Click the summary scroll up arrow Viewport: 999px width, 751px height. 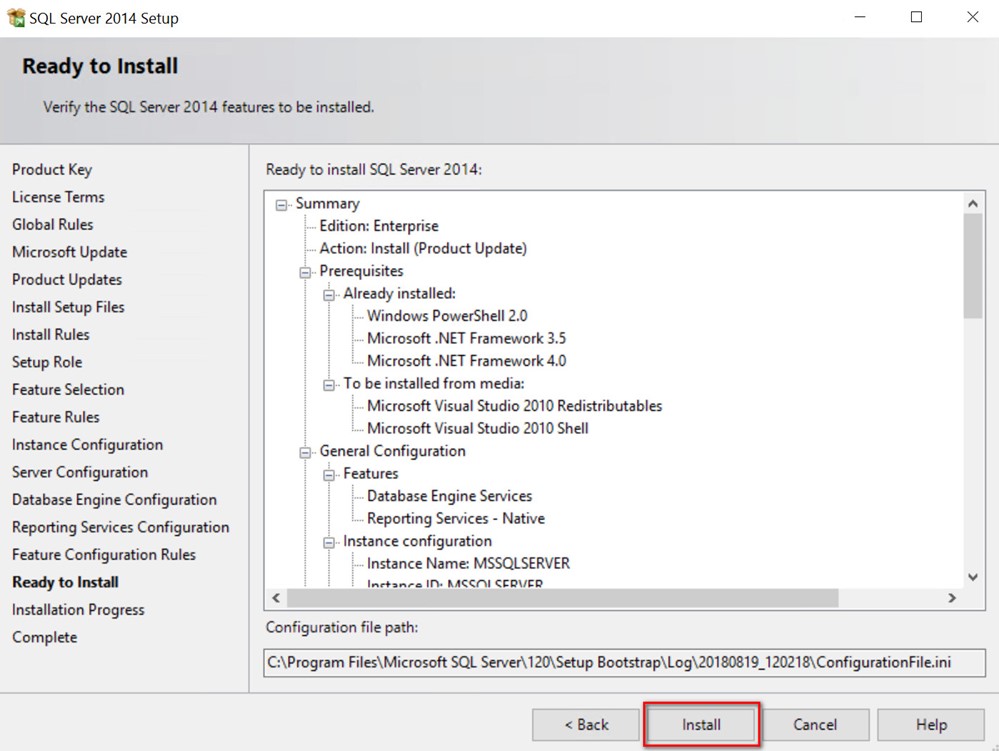(x=973, y=203)
